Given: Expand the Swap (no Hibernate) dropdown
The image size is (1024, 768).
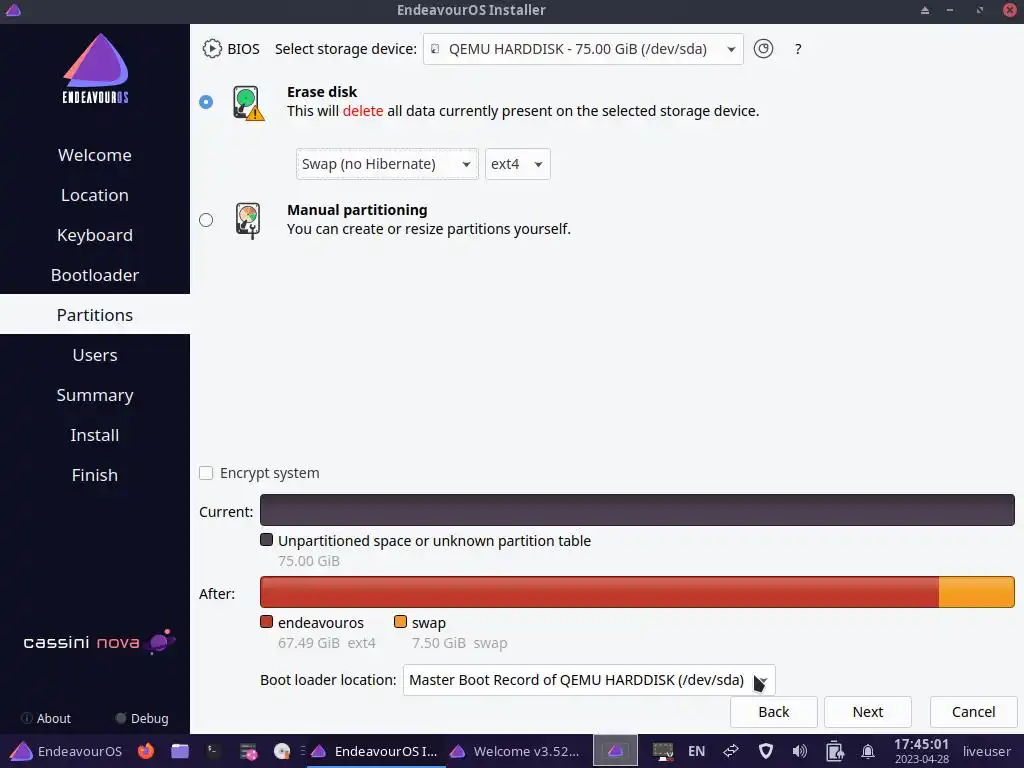Looking at the screenshot, I should [x=387, y=164].
